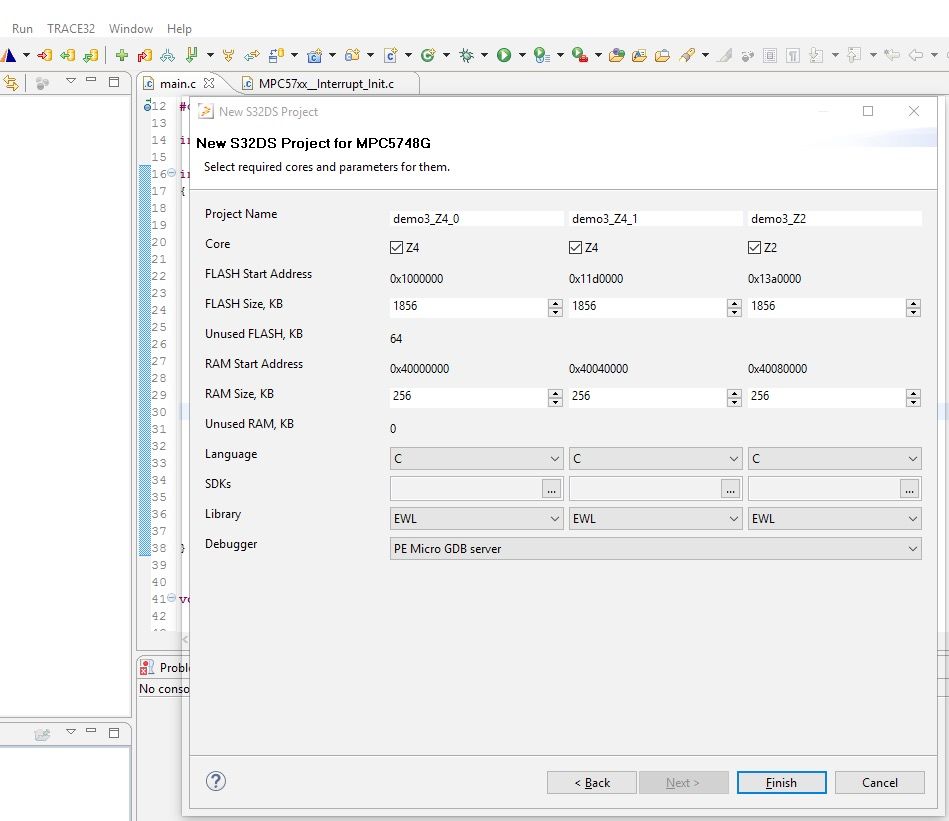Browse SDKs for demo3_Z2 via ellipsis button

tap(910, 489)
